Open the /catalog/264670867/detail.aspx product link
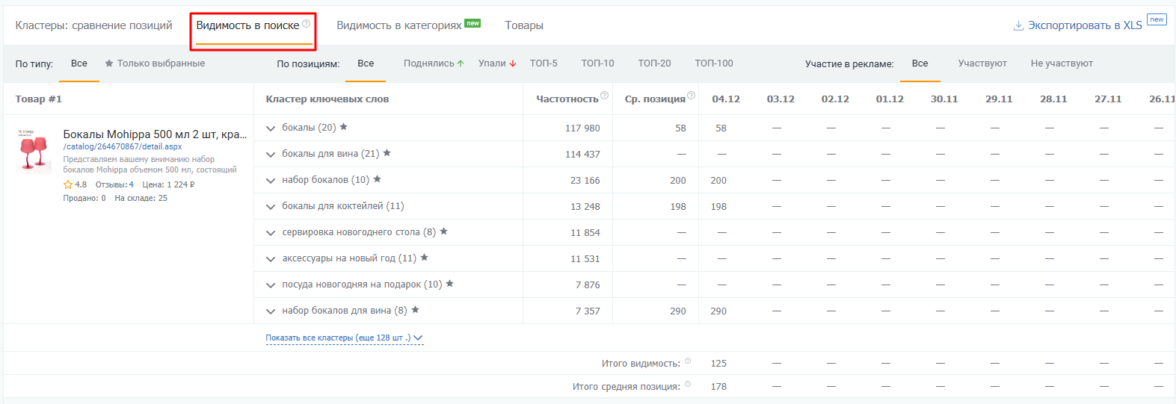The image size is (1176, 404). (122, 146)
